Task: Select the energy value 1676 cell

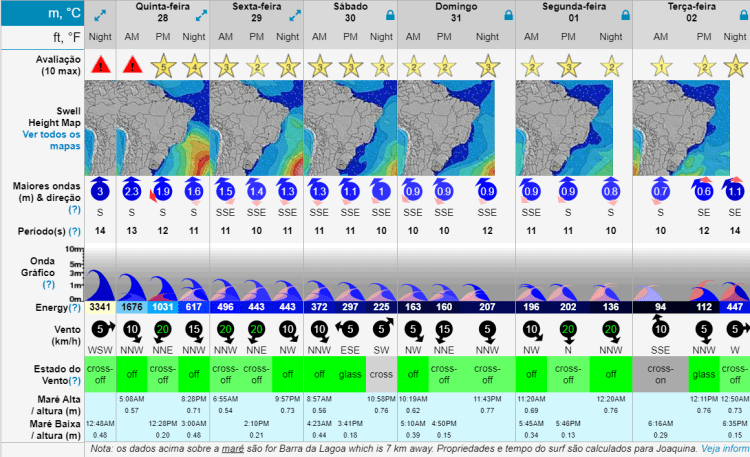Action: pos(132,307)
